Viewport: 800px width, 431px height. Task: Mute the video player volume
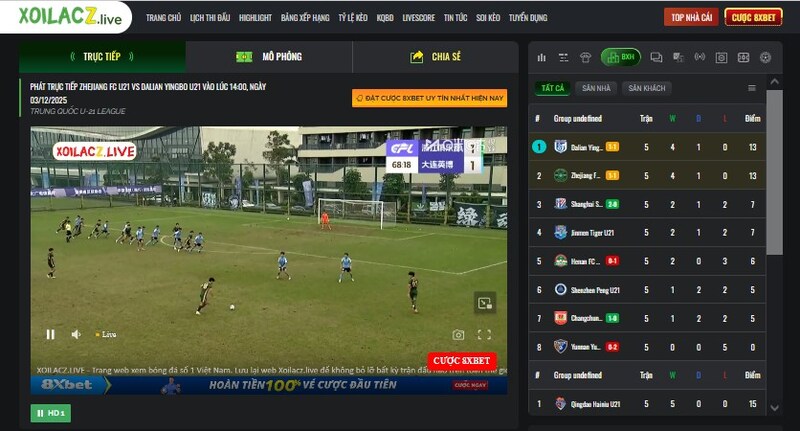tap(76, 334)
